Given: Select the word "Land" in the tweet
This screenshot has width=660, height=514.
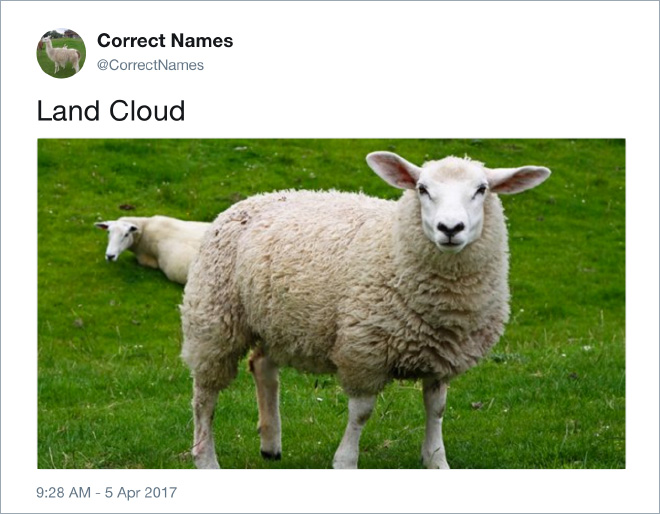Looking at the screenshot, I should tap(68, 111).
